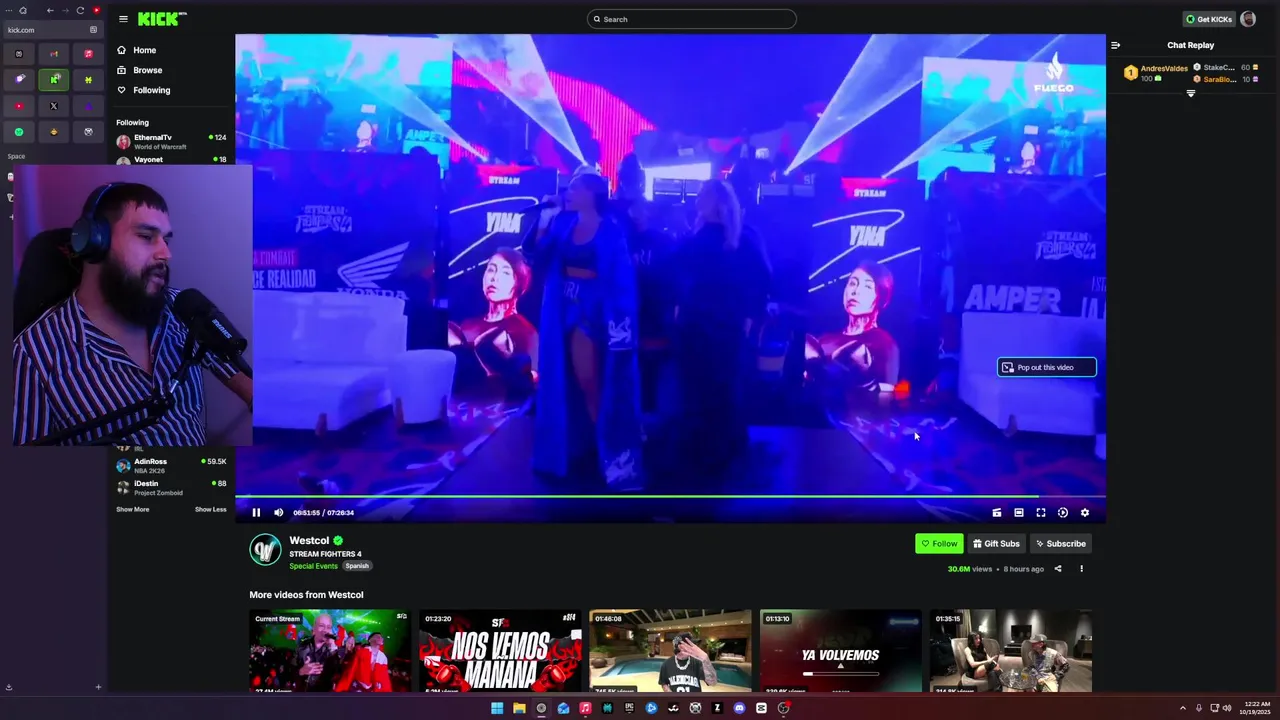This screenshot has width=1280, height=720.
Task: Open the NOS VEMOS MAÑANA video thumbnail
Action: coord(500,651)
